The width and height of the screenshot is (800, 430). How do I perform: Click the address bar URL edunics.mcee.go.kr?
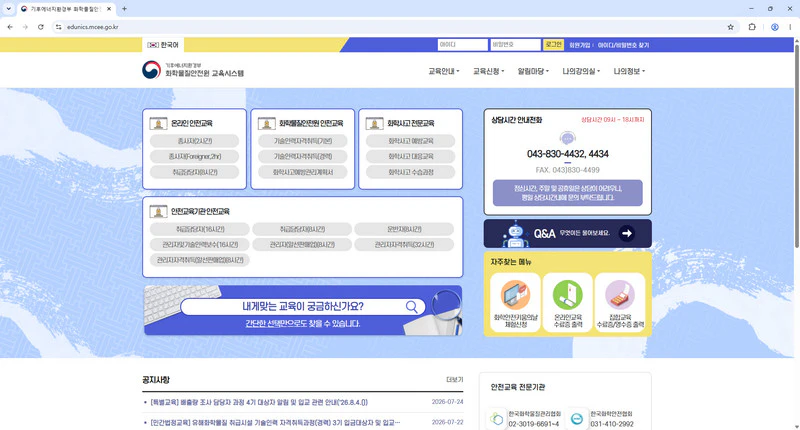(93, 27)
